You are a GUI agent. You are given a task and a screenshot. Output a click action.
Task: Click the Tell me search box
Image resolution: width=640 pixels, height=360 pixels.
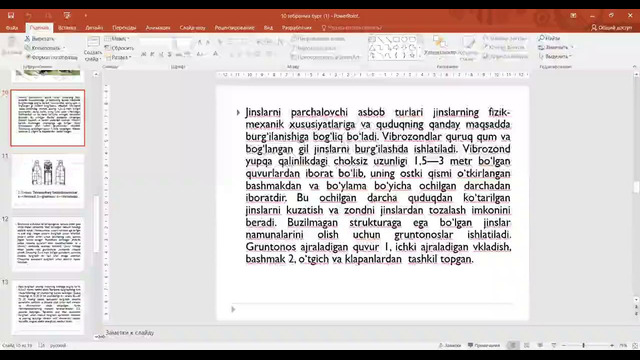352,28
